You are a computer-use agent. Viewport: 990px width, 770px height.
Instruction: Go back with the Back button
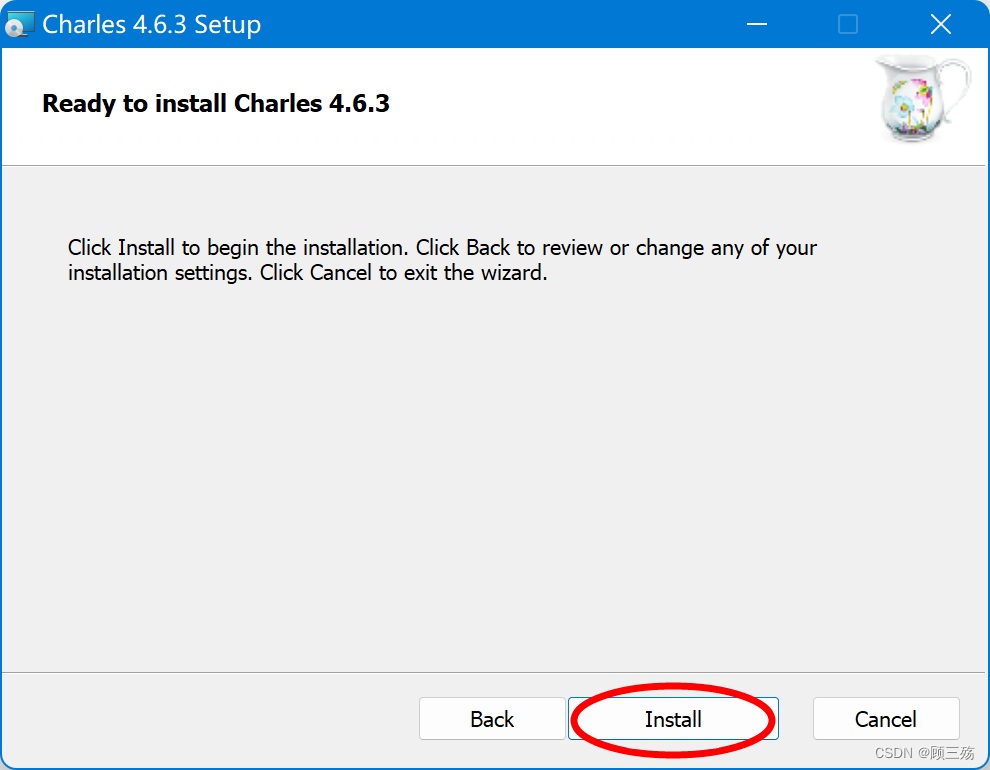[x=492, y=718]
